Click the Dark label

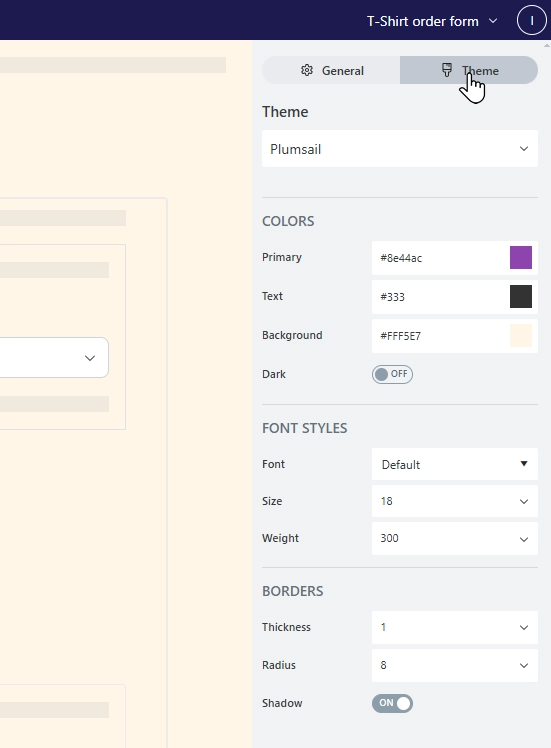(x=274, y=374)
